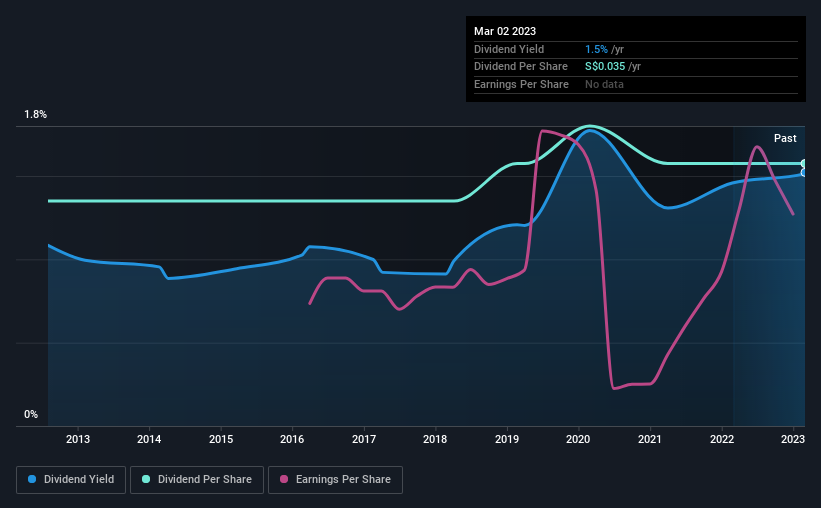This screenshot has width=821, height=508.
Task: Select the 2020 x-axis label
Action: click(578, 439)
